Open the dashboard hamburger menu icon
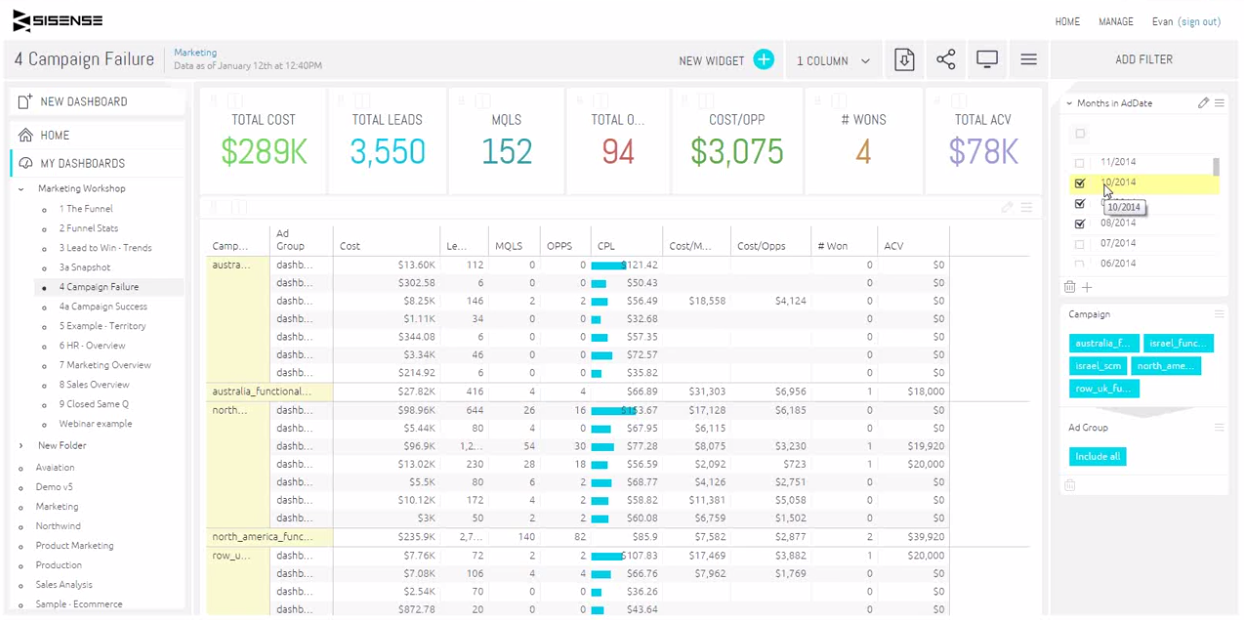Viewport: 1244px width, 620px height. click(x=1028, y=60)
